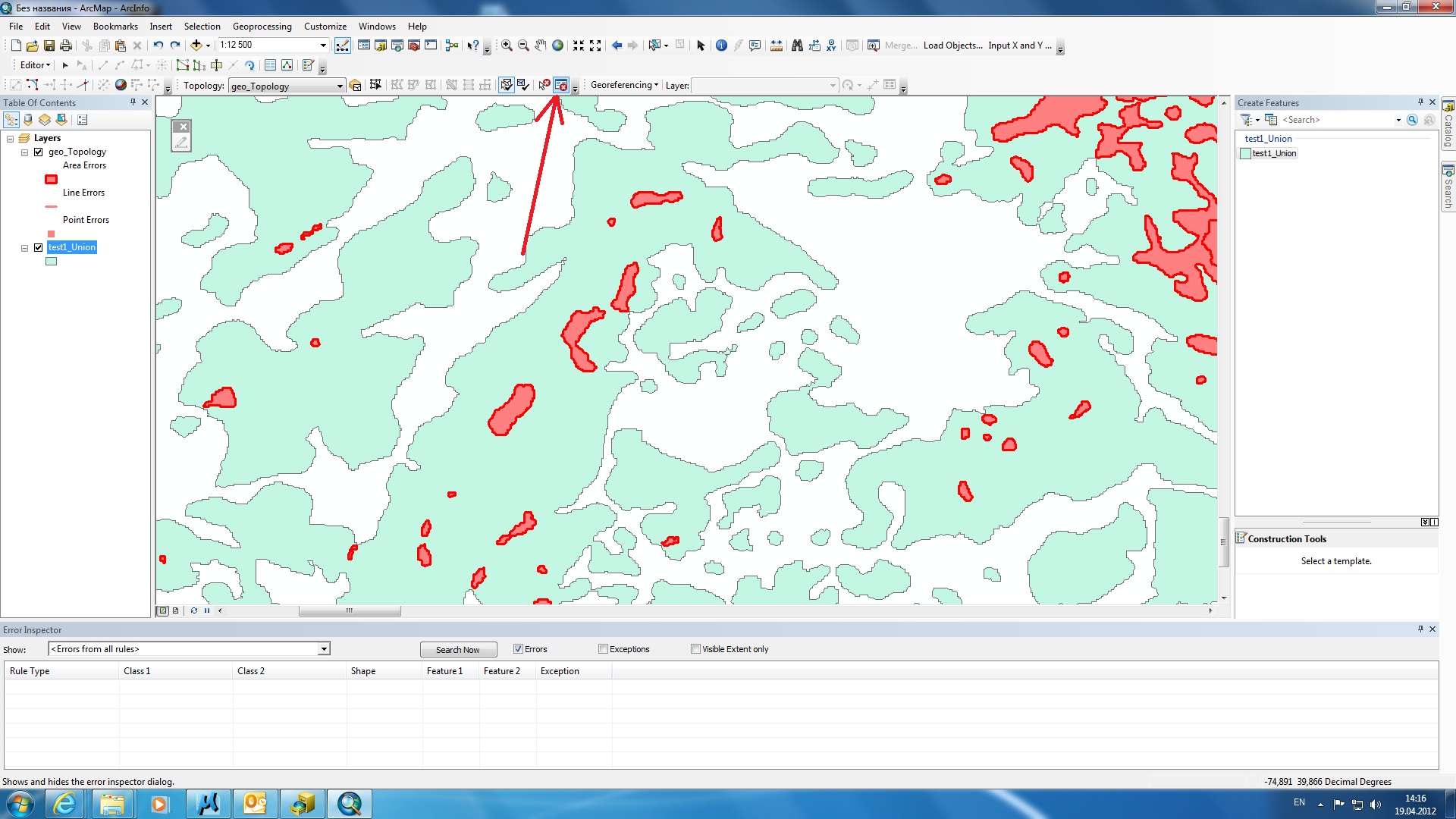Click the Save document icon
The width and height of the screenshot is (1456, 819).
click(49, 45)
